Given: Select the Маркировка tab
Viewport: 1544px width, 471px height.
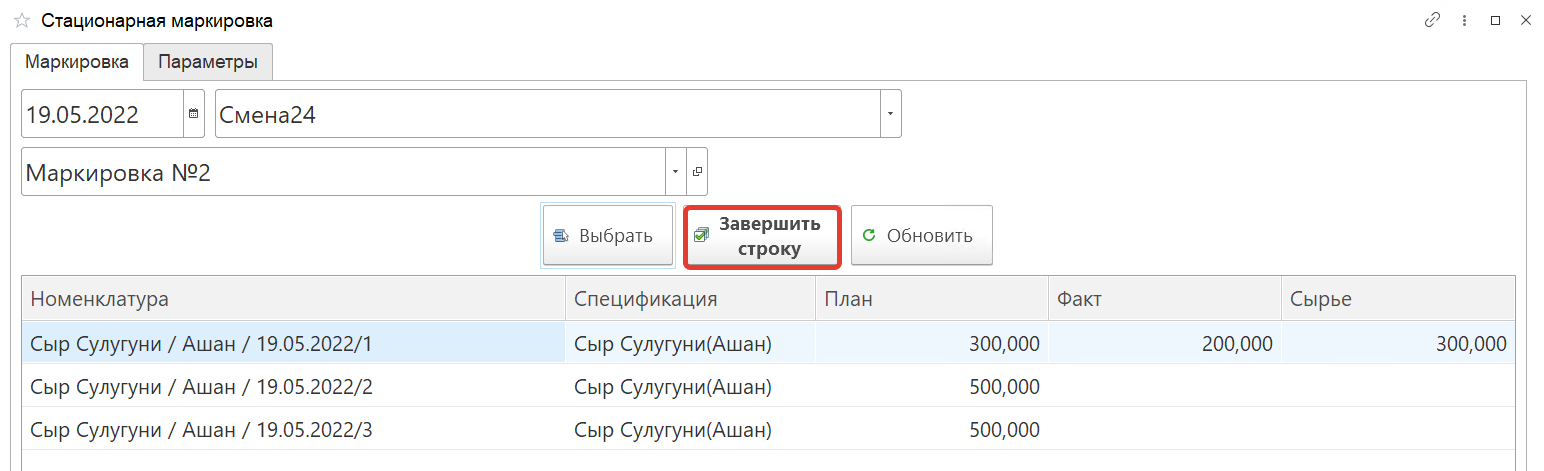Looking at the screenshot, I should click(77, 62).
